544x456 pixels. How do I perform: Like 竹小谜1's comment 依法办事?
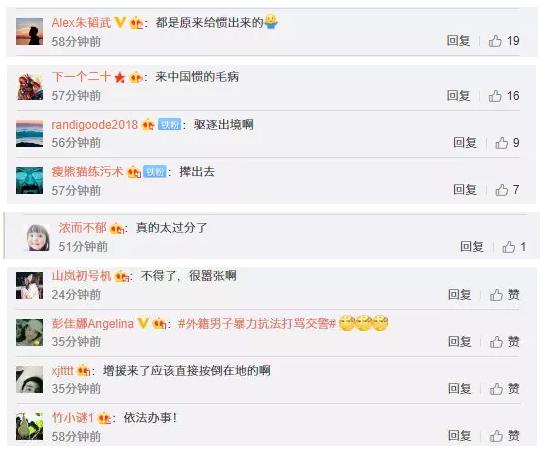[x=496, y=436]
